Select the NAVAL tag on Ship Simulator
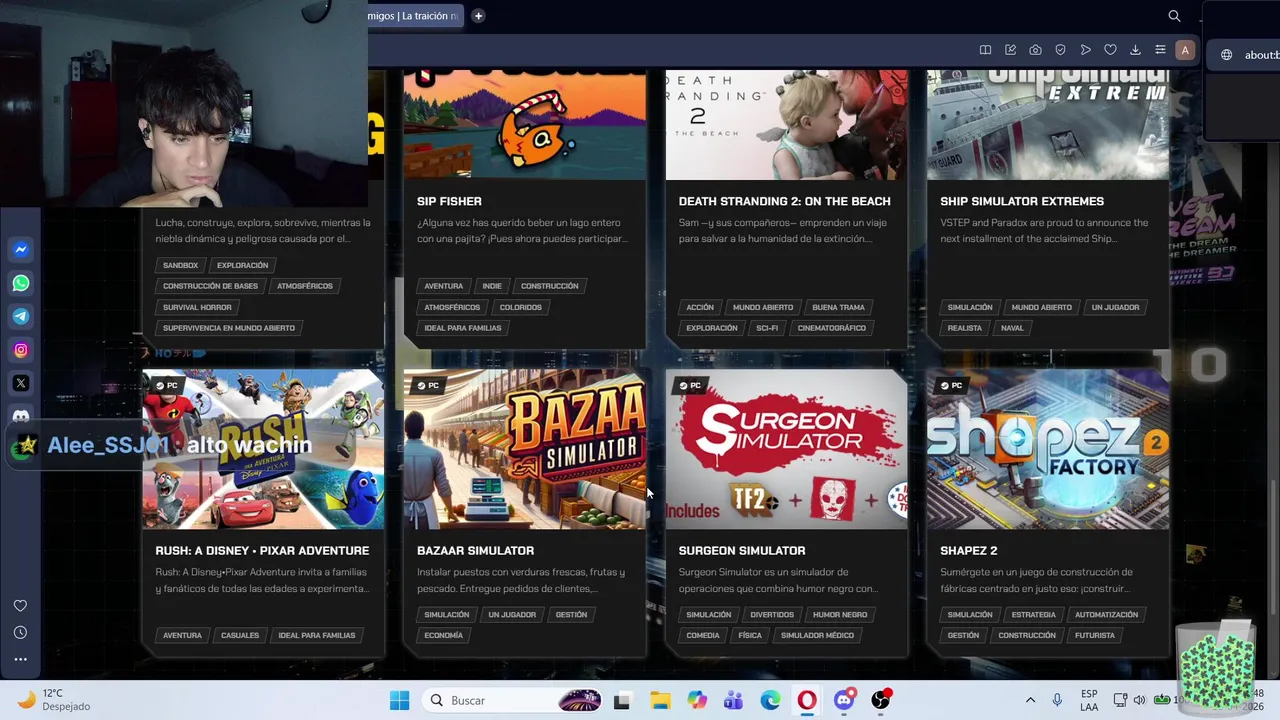 [x=1012, y=328]
